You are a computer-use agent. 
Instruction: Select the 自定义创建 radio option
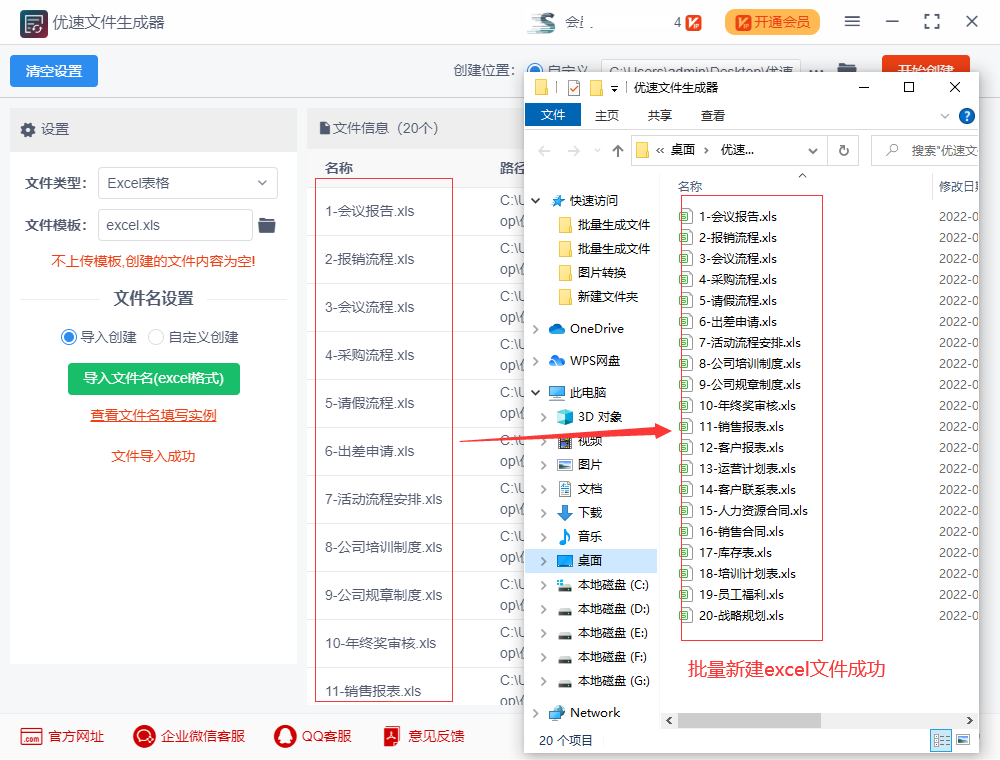click(x=157, y=336)
